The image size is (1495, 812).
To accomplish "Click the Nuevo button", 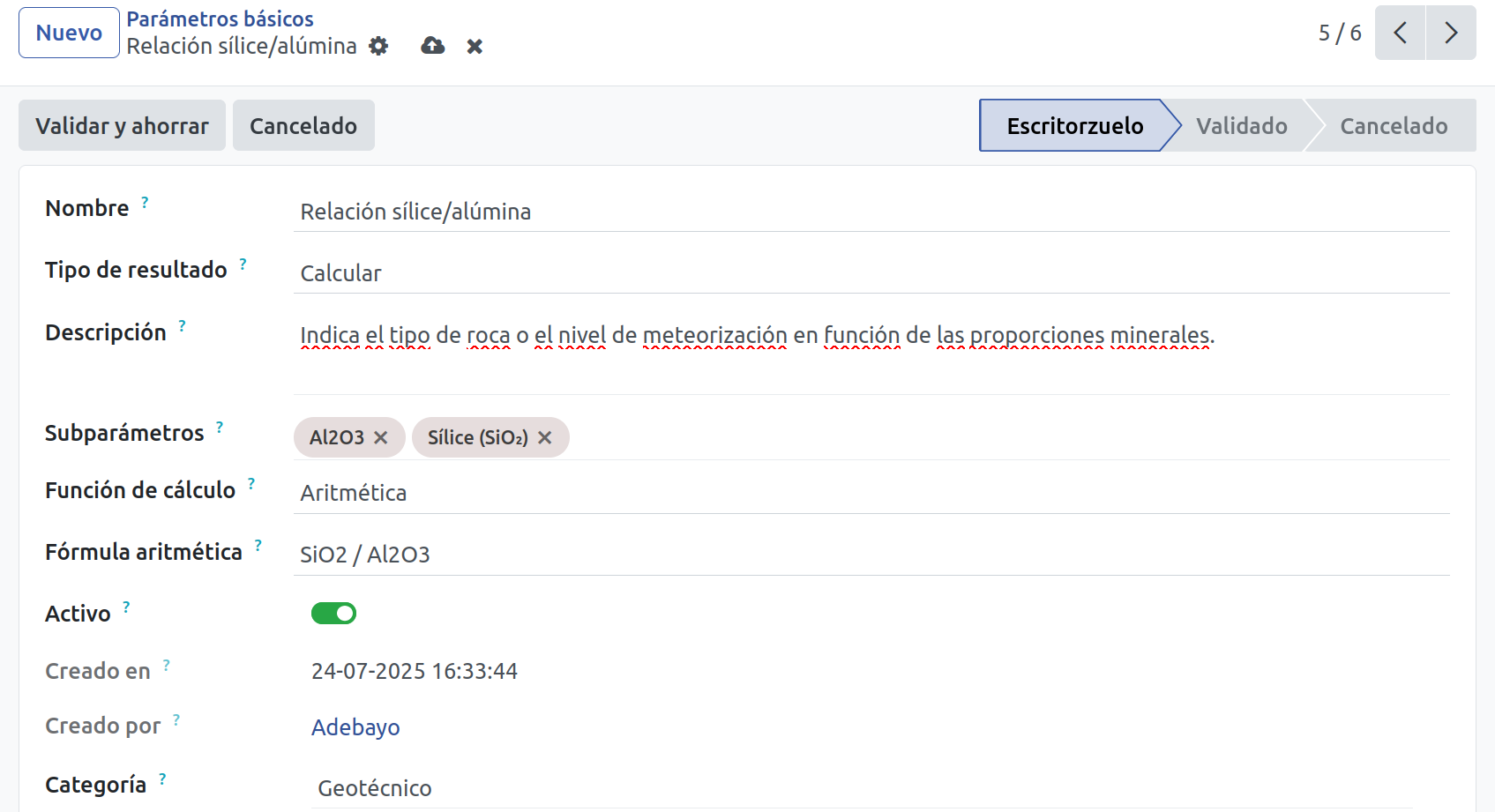I will (69, 33).
